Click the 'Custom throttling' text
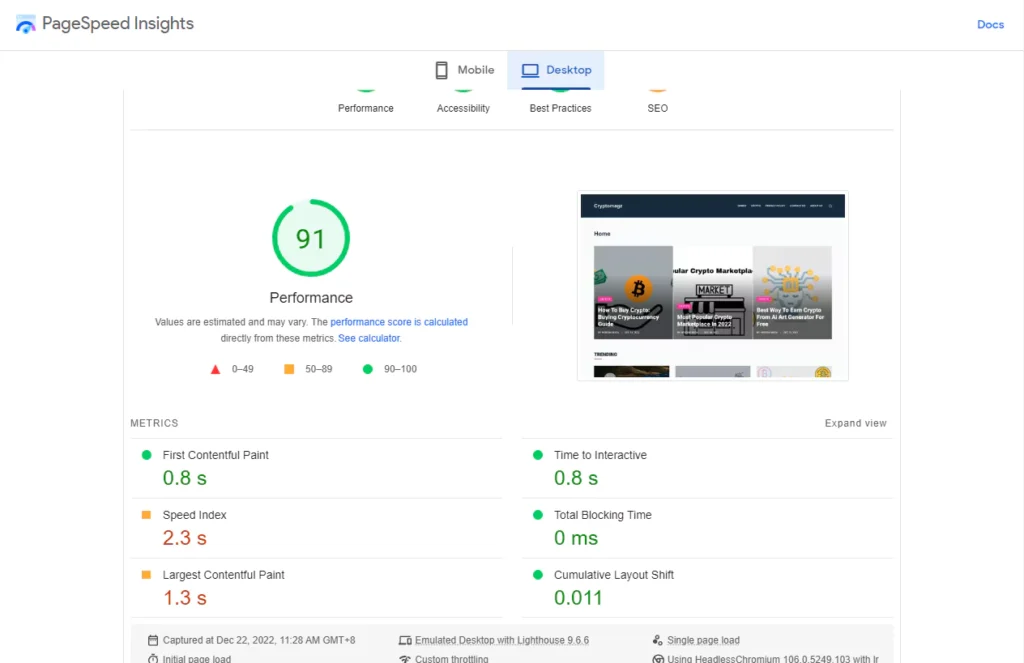This screenshot has height=663, width=1024. pyautogui.click(x=451, y=658)
